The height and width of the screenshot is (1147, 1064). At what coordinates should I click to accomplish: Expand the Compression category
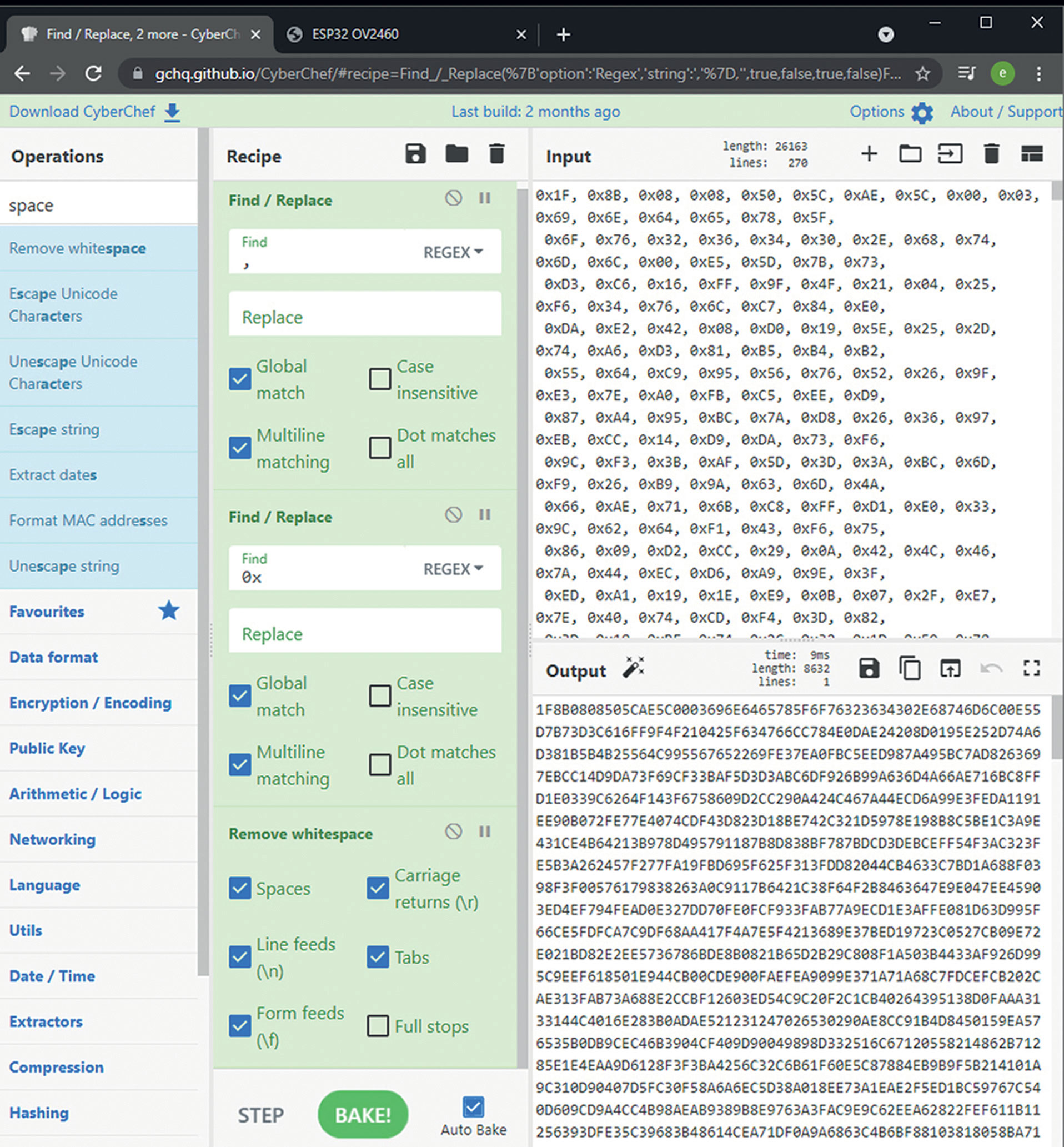[x=98, y=1067]
